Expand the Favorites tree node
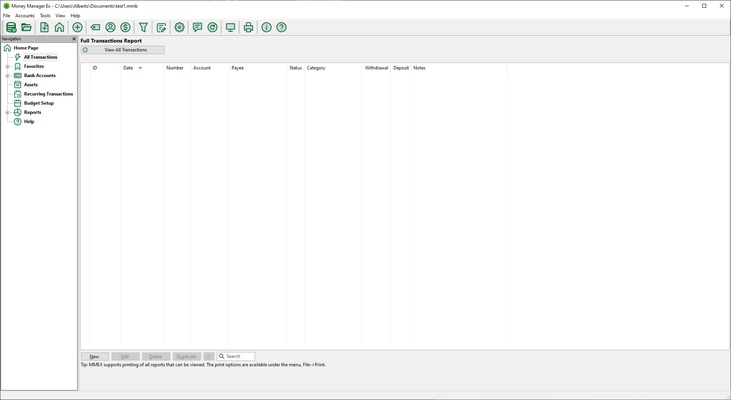Image resolution: width=731 pixels, height=400 pixels. (x=7, y=66)
